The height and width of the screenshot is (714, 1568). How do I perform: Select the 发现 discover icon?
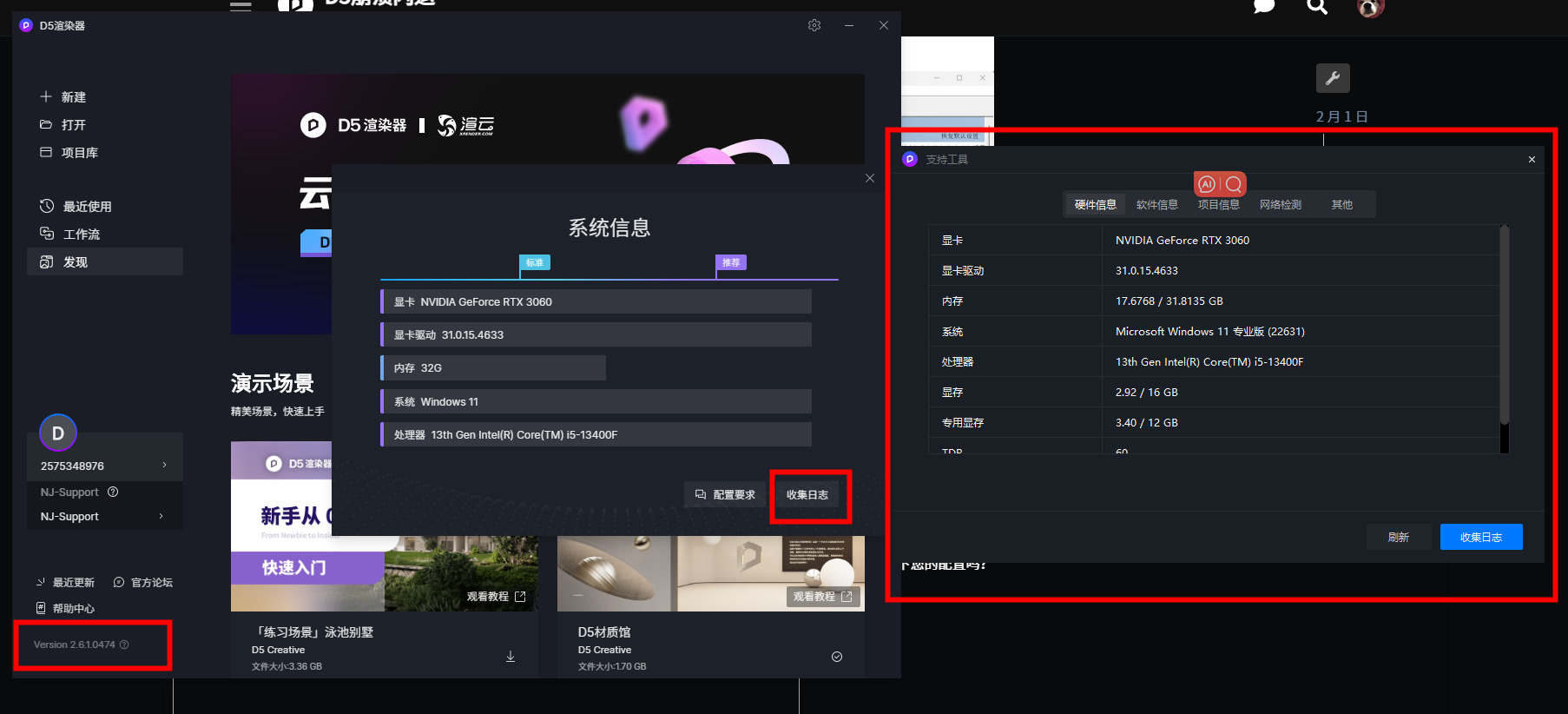coord(47,261)
